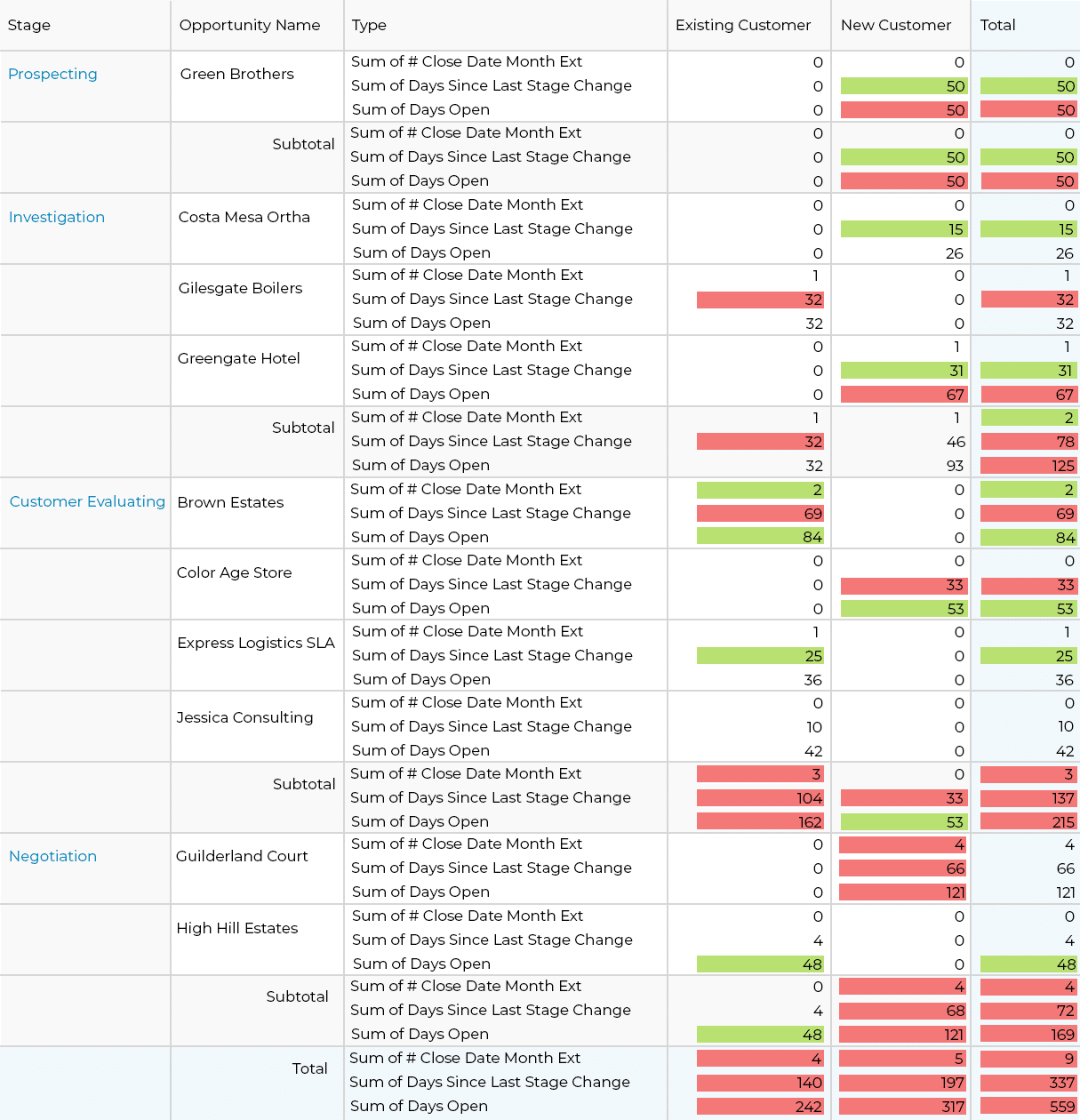Open the Customer Evaluating stage link
Image resolution: width=1080 pixels, height=1120 pixels.
tap(87, 502)
